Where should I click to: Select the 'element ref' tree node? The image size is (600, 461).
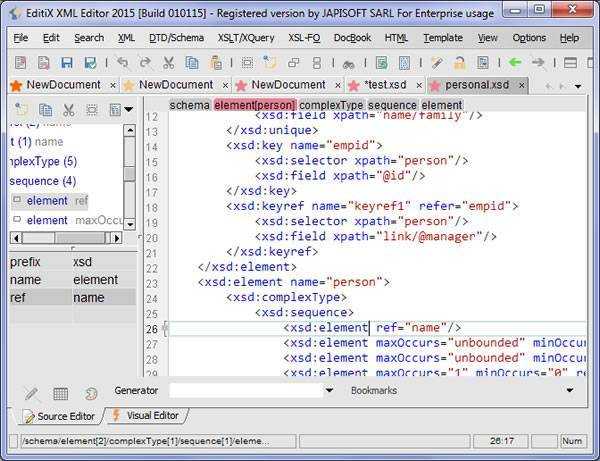tap(50, 201)
